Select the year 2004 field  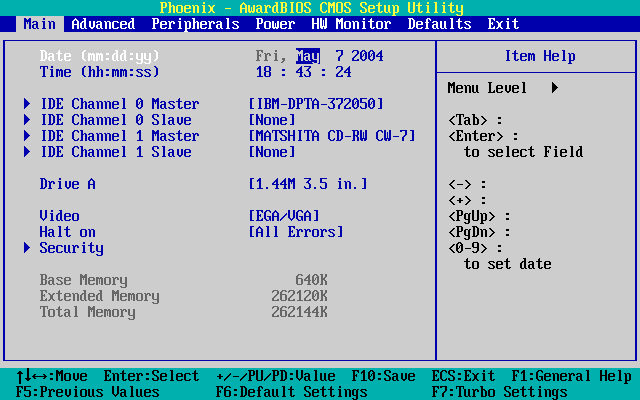pos(367,56)
